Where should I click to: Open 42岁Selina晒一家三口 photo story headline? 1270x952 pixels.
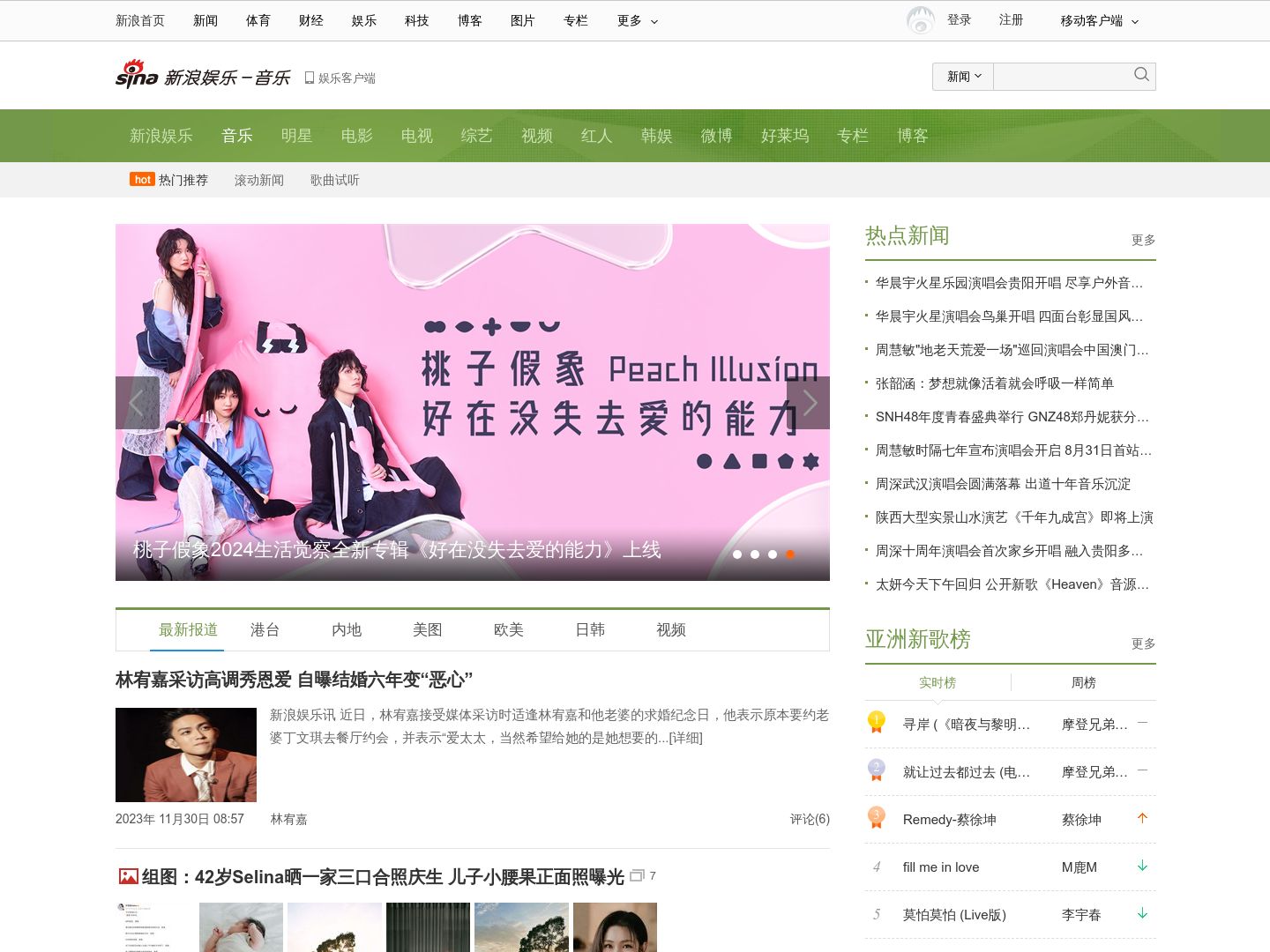tap(383, 877)
